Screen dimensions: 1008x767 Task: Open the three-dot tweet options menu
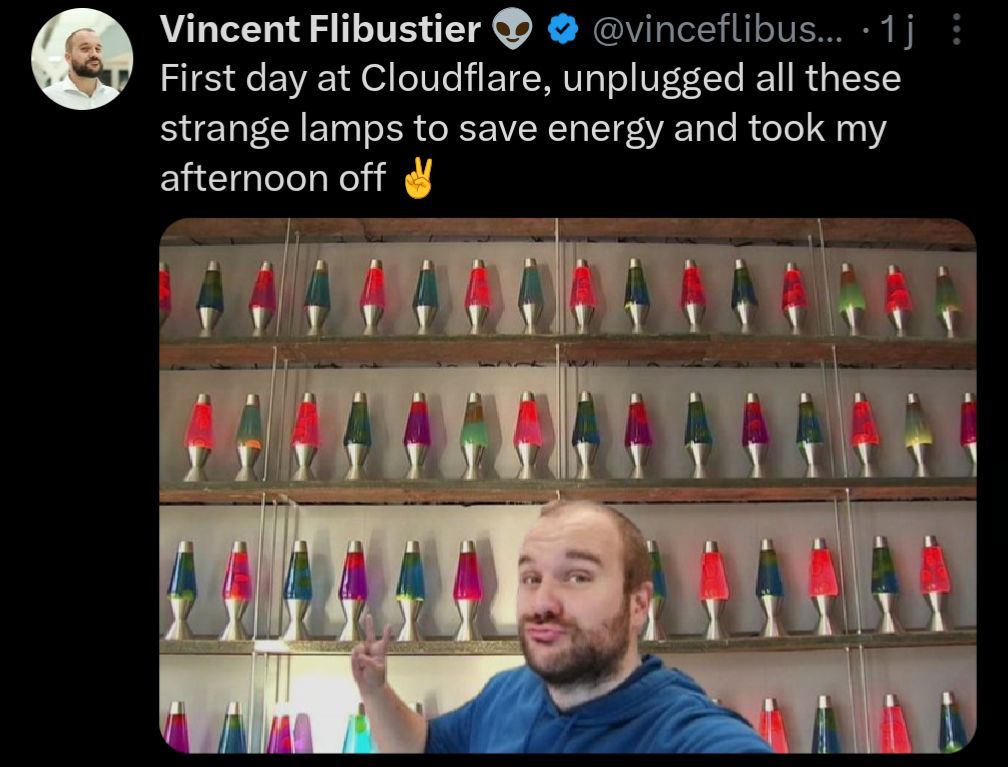pyautogui.click(x=956, y=30)
